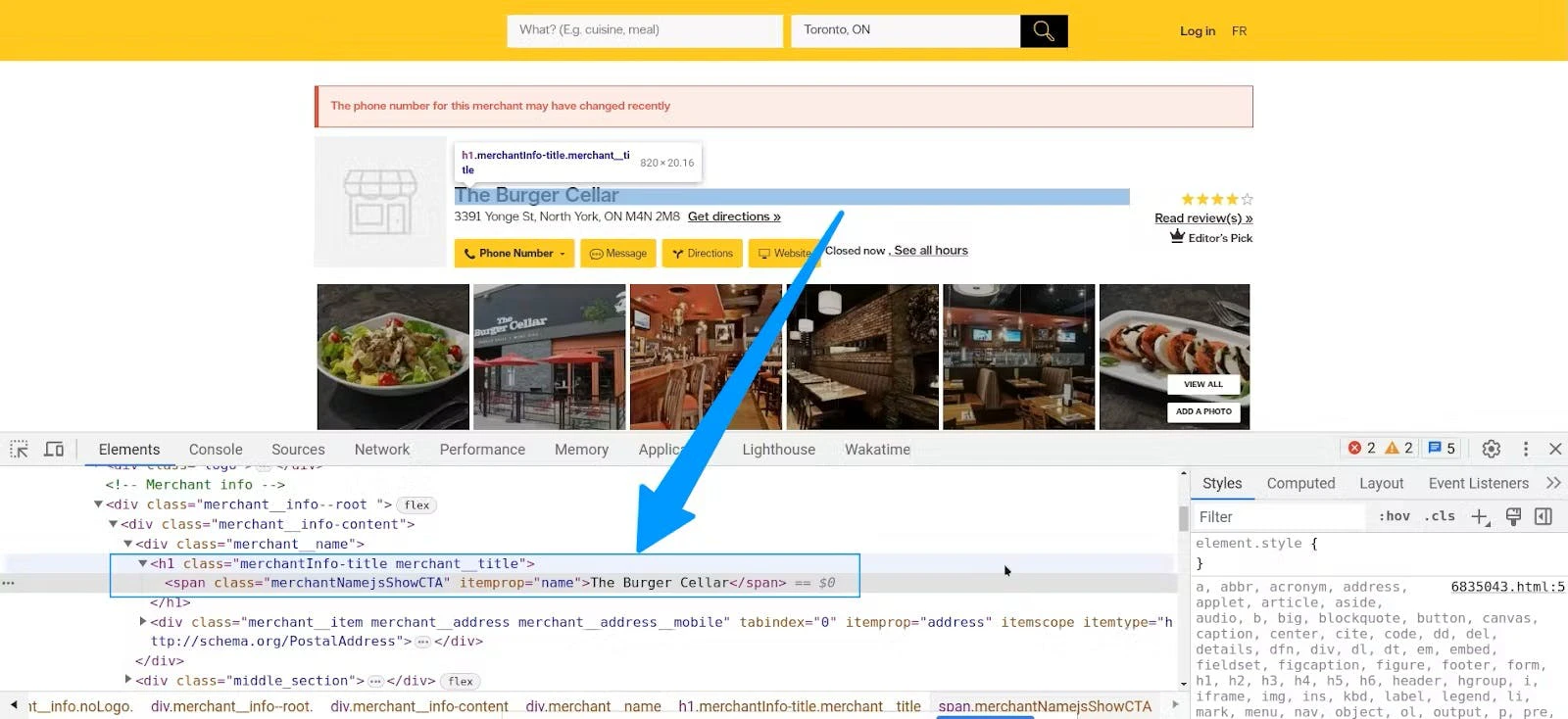Click the flex badge on merchant__info--root
Image resolution: width=1568 pixels, height=719 pixels.
point(417,505)
